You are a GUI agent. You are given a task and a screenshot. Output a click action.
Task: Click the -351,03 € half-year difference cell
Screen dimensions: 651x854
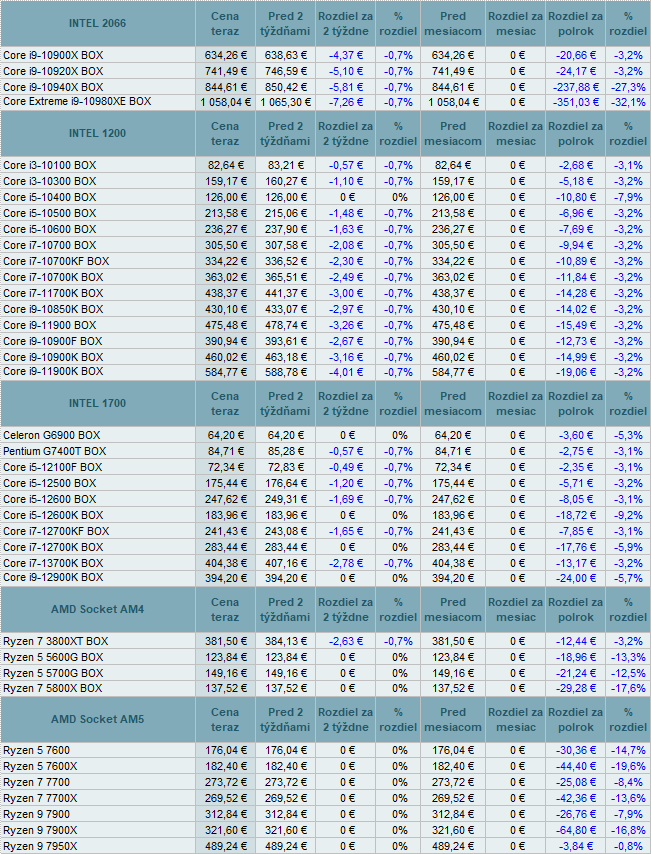pos(579,101)
